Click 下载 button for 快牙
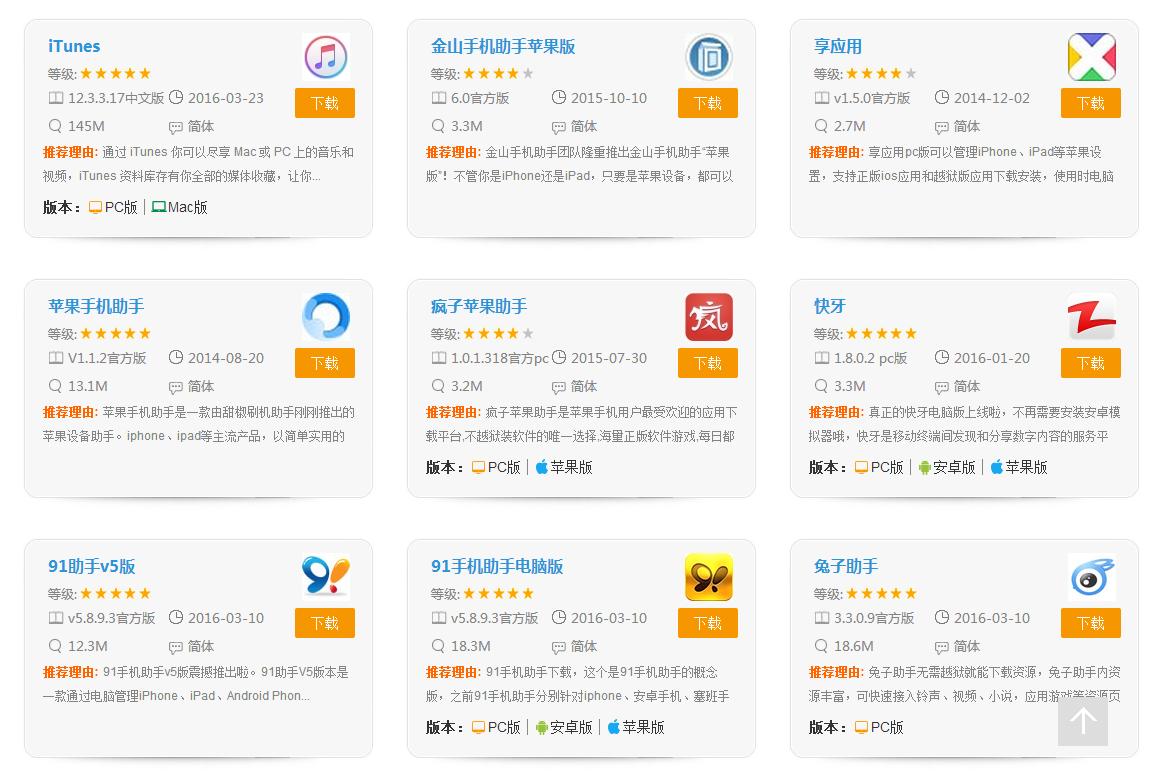The height and width of the screenshot is (778, 1173). tap(1090, 363)
